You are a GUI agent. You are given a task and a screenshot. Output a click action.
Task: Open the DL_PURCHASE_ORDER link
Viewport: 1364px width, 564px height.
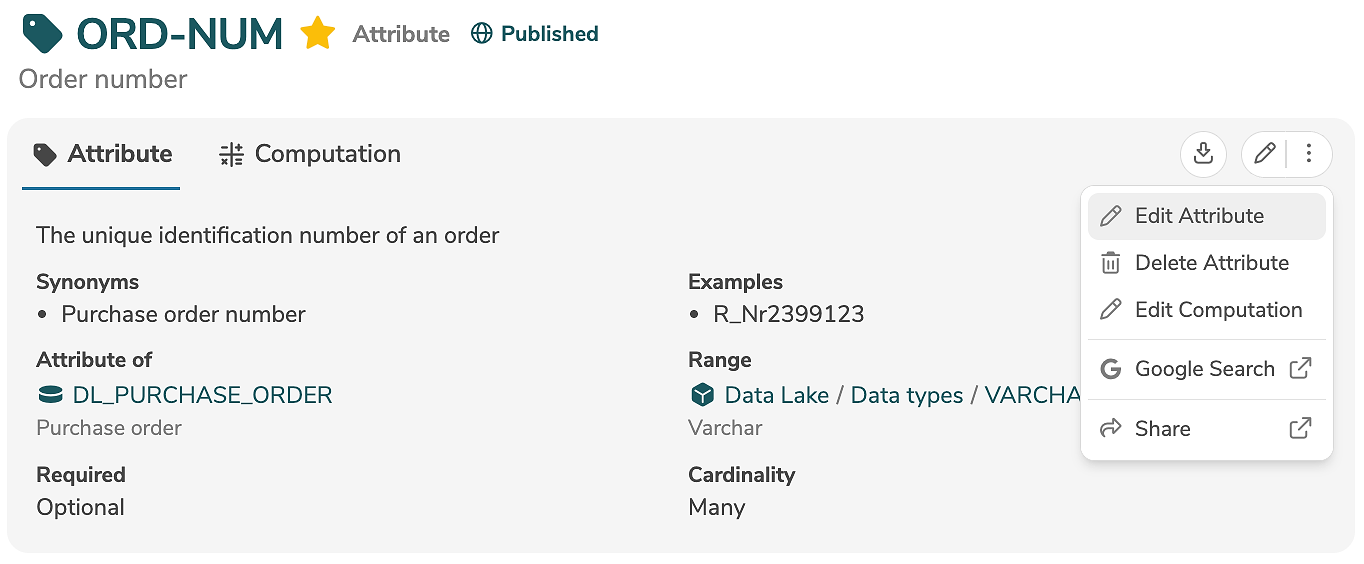coord(202,395)
